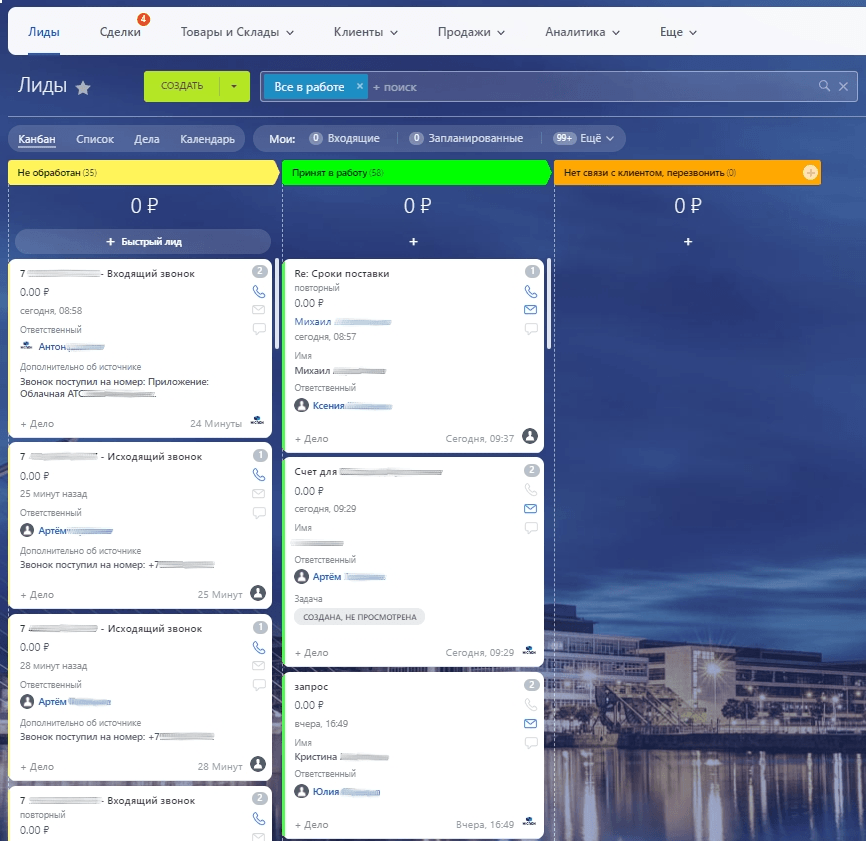Expand Товары и Склады menu
This screenshot has width=866, height=841.
[237, 32]
